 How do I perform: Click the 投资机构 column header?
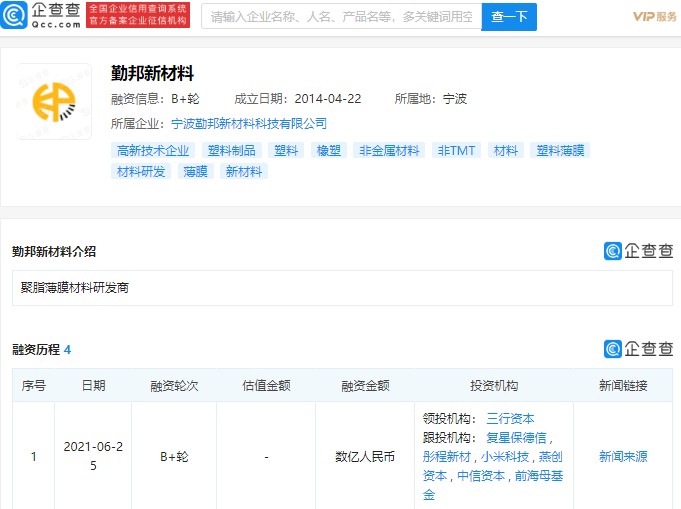(494, 385)
